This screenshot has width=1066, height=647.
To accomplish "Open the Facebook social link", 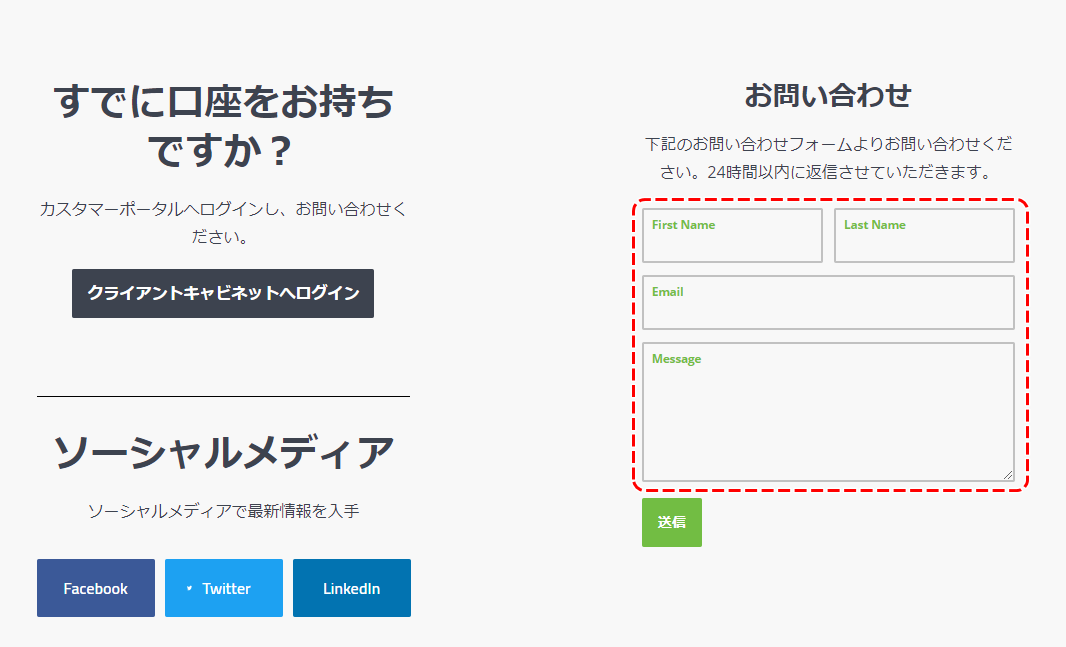I will coord(96,588).
